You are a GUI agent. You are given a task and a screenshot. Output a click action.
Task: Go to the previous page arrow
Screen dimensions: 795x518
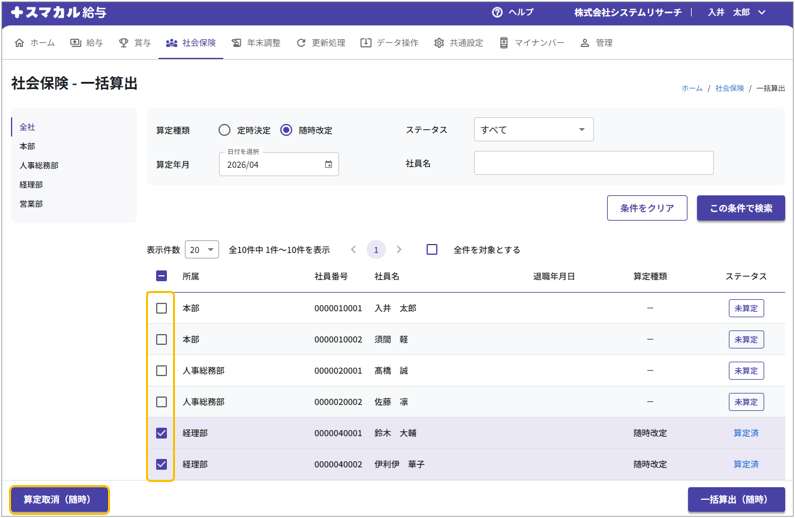[353, 250]
